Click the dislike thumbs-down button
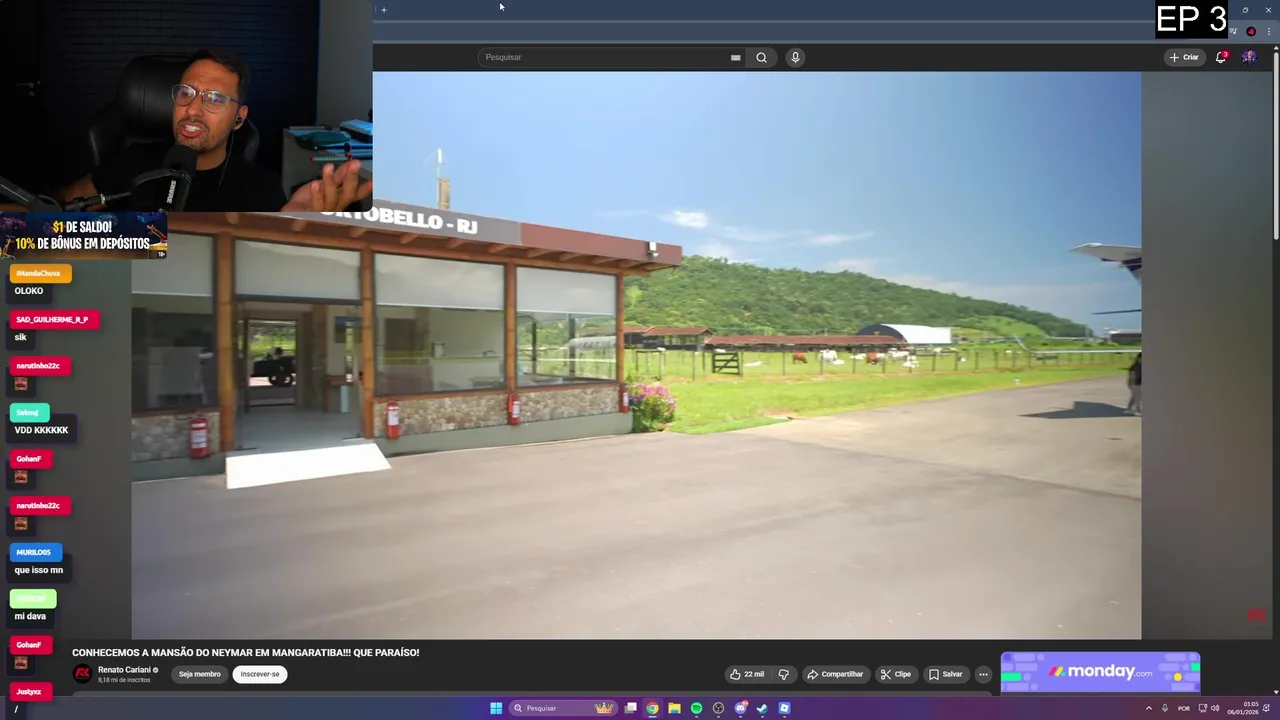The width and height of the screenshot is (1280, 720). (784, 674)
